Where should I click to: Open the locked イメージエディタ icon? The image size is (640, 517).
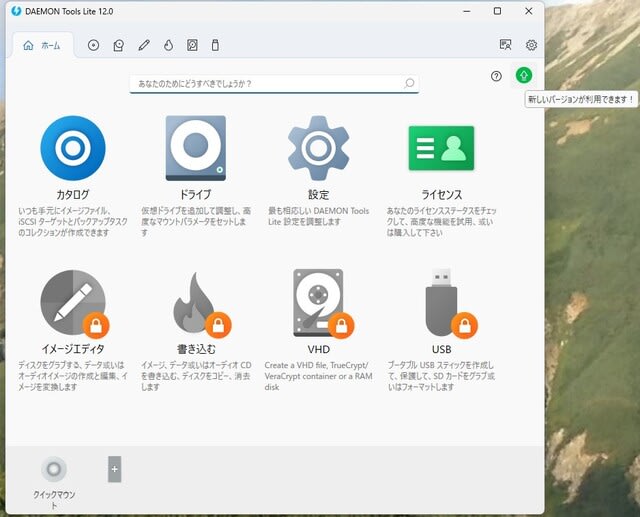click(x=73, y=303)
